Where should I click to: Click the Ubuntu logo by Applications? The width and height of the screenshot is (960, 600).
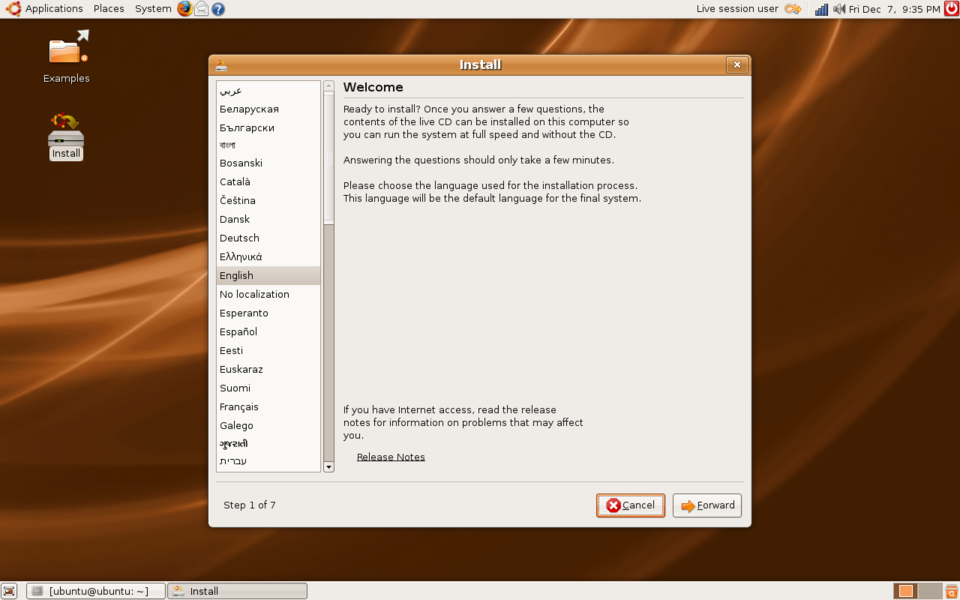pyautogui.click(x=13, y=9)
